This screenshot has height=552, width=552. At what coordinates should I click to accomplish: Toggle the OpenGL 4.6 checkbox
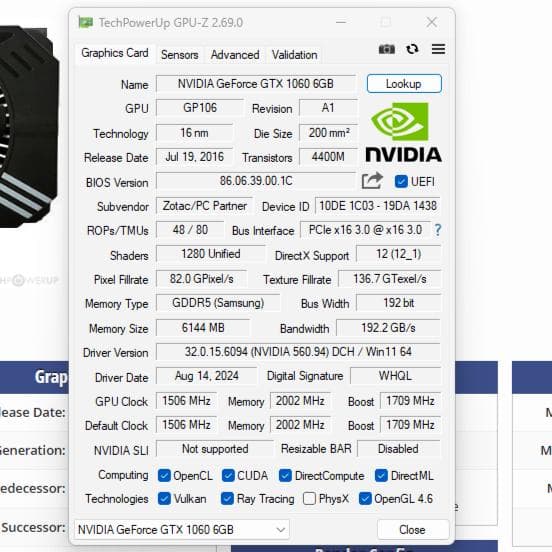point(365,498)
